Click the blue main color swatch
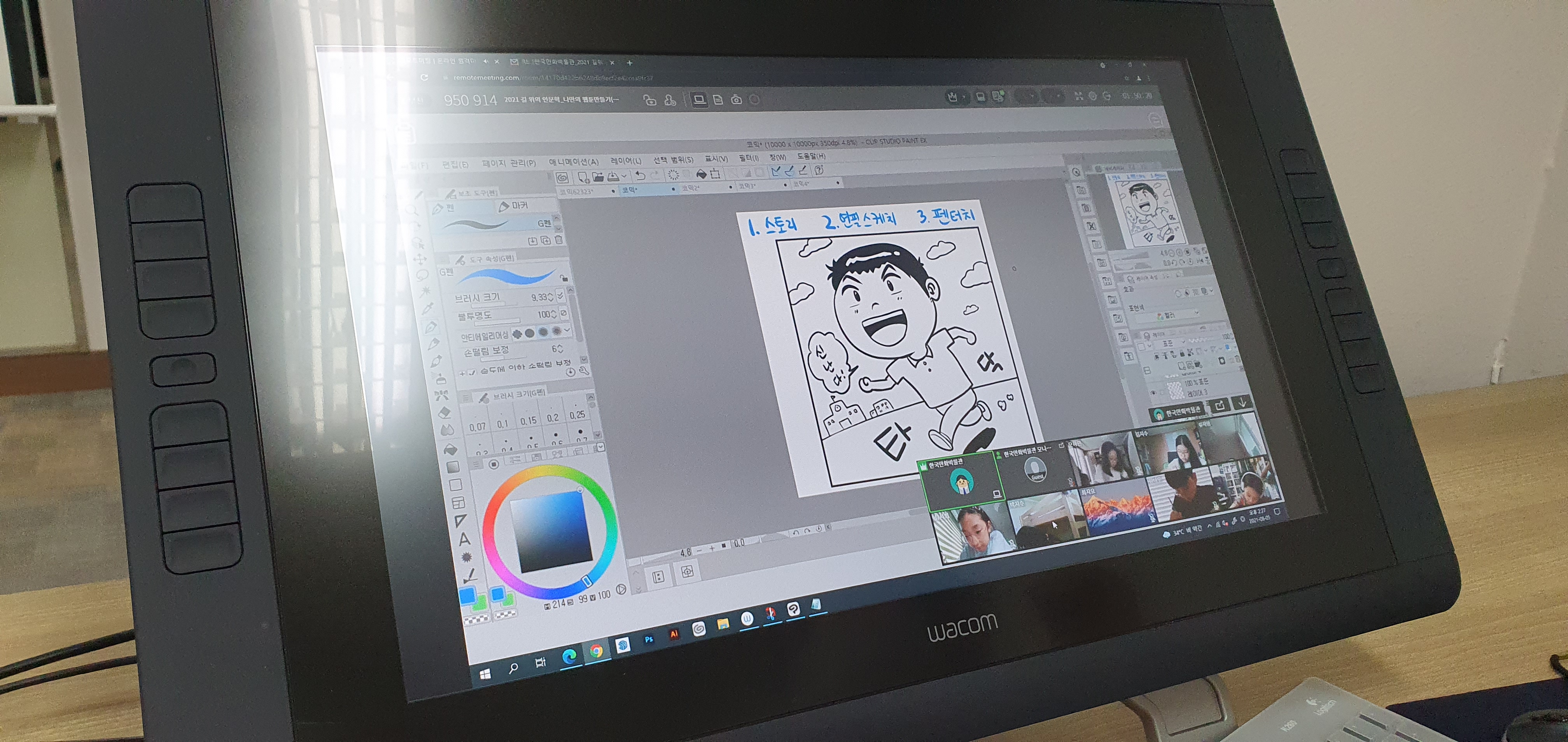 tap(467, 596)
